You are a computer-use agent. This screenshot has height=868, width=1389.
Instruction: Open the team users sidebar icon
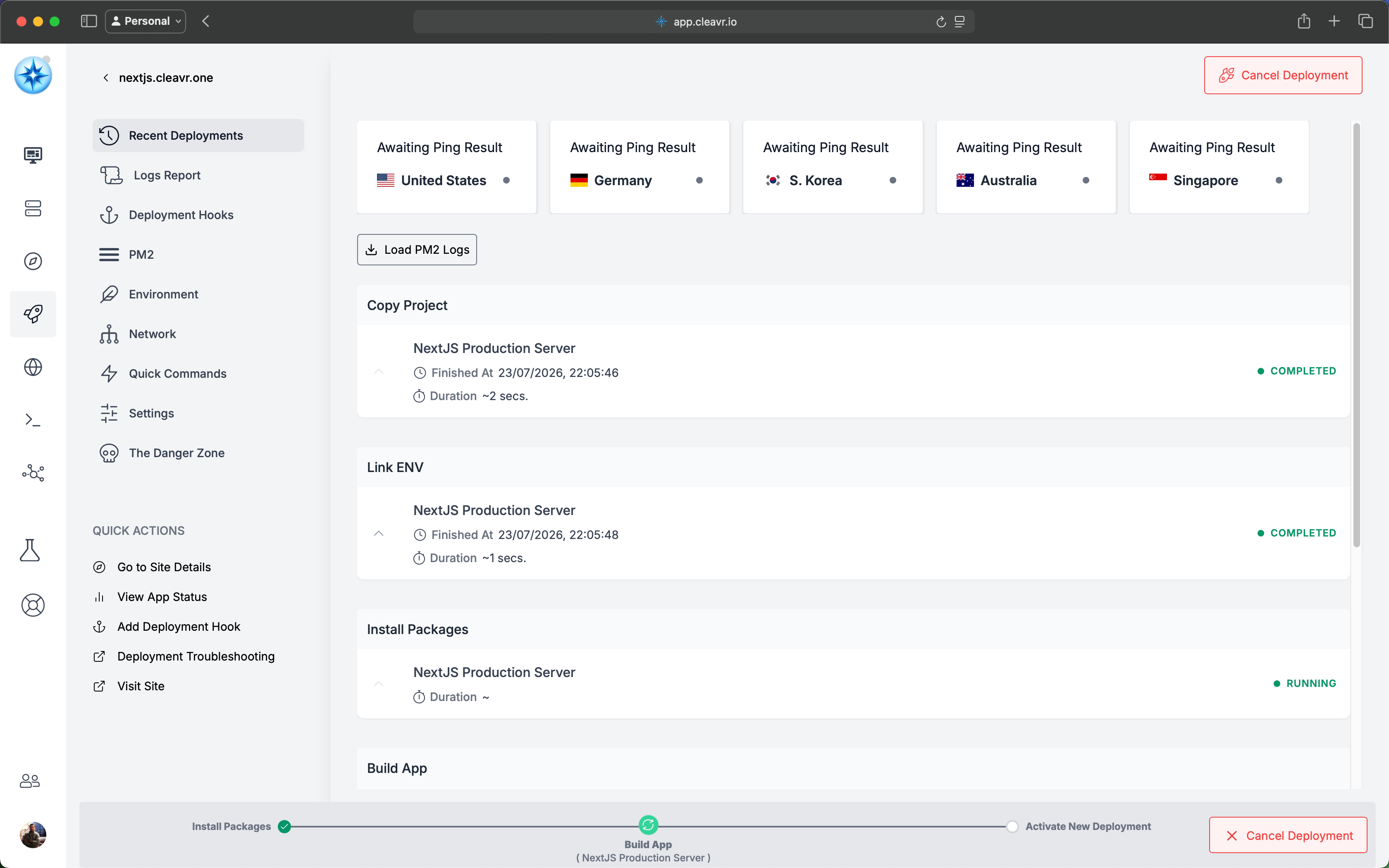click(30, 781)
